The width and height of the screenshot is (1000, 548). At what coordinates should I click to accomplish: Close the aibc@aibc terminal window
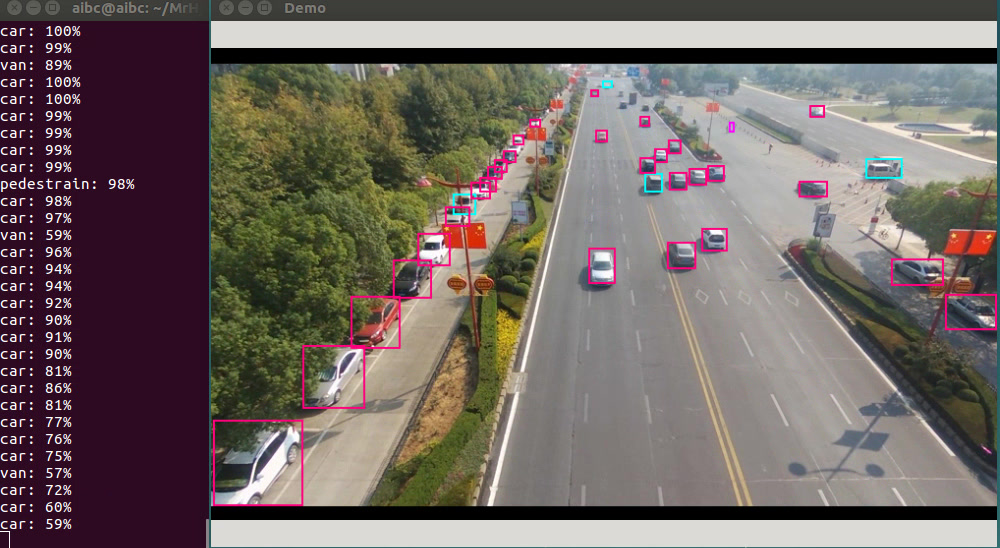tap(14, 8)
